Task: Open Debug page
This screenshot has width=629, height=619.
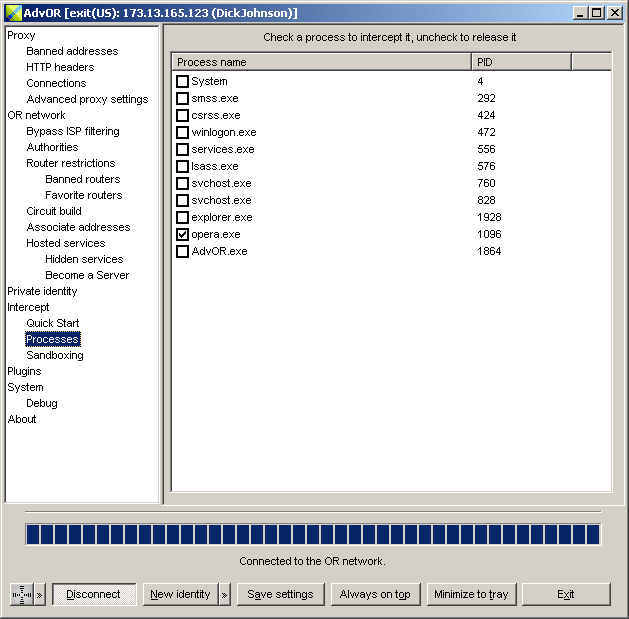Action: pyautogui.click(x=42, y=404)
